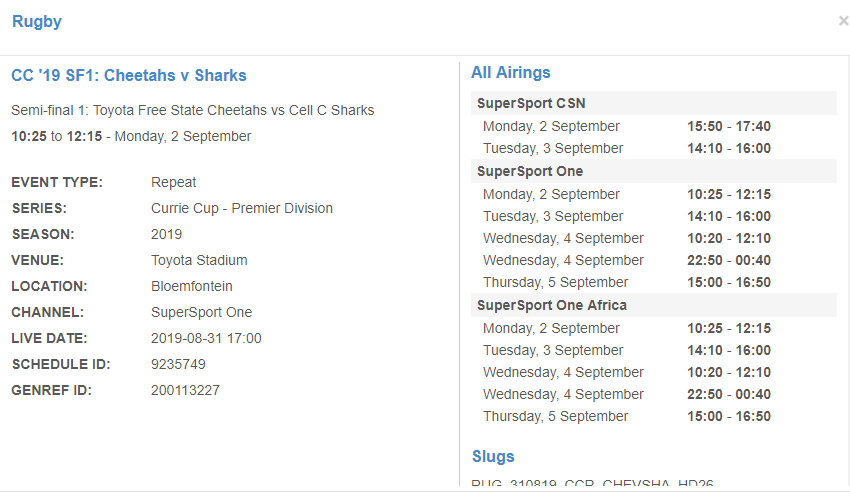
Task: Select SuperSport One Africa Wednesday 22:50 - 00:40 airing
Action: [728, 394]
